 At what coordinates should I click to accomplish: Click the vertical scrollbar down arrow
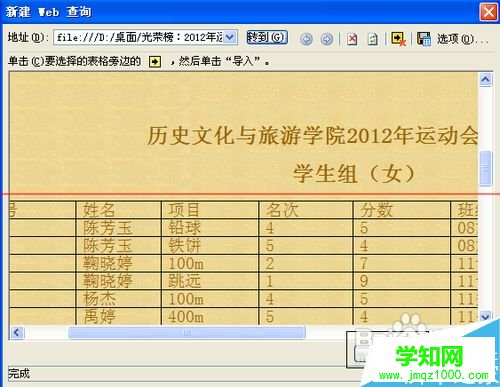[x=485, y=316]
